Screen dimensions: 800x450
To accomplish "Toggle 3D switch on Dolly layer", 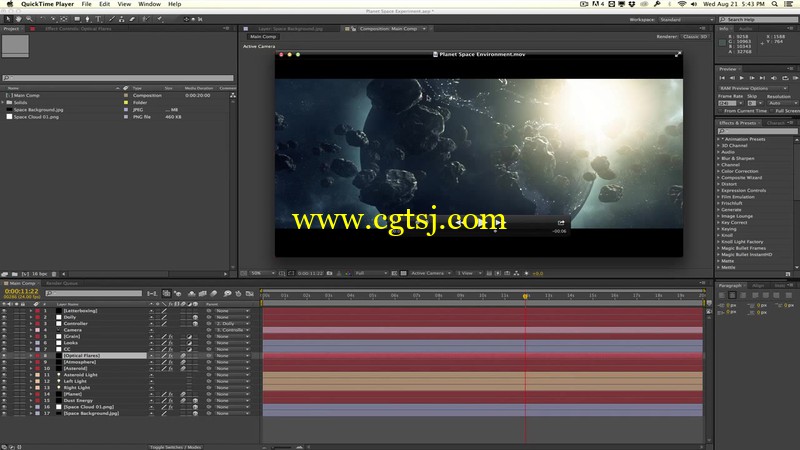I will point(195,317).
